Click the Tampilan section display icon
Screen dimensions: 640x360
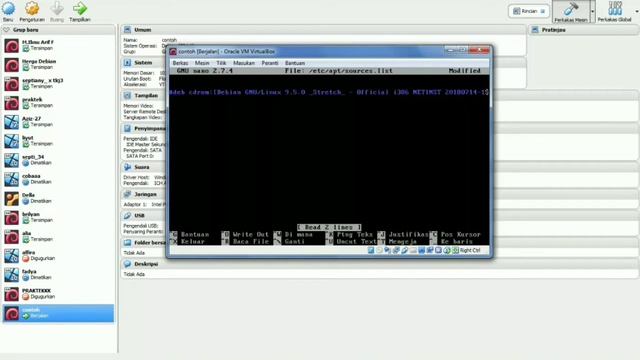[x=128, y=96]
